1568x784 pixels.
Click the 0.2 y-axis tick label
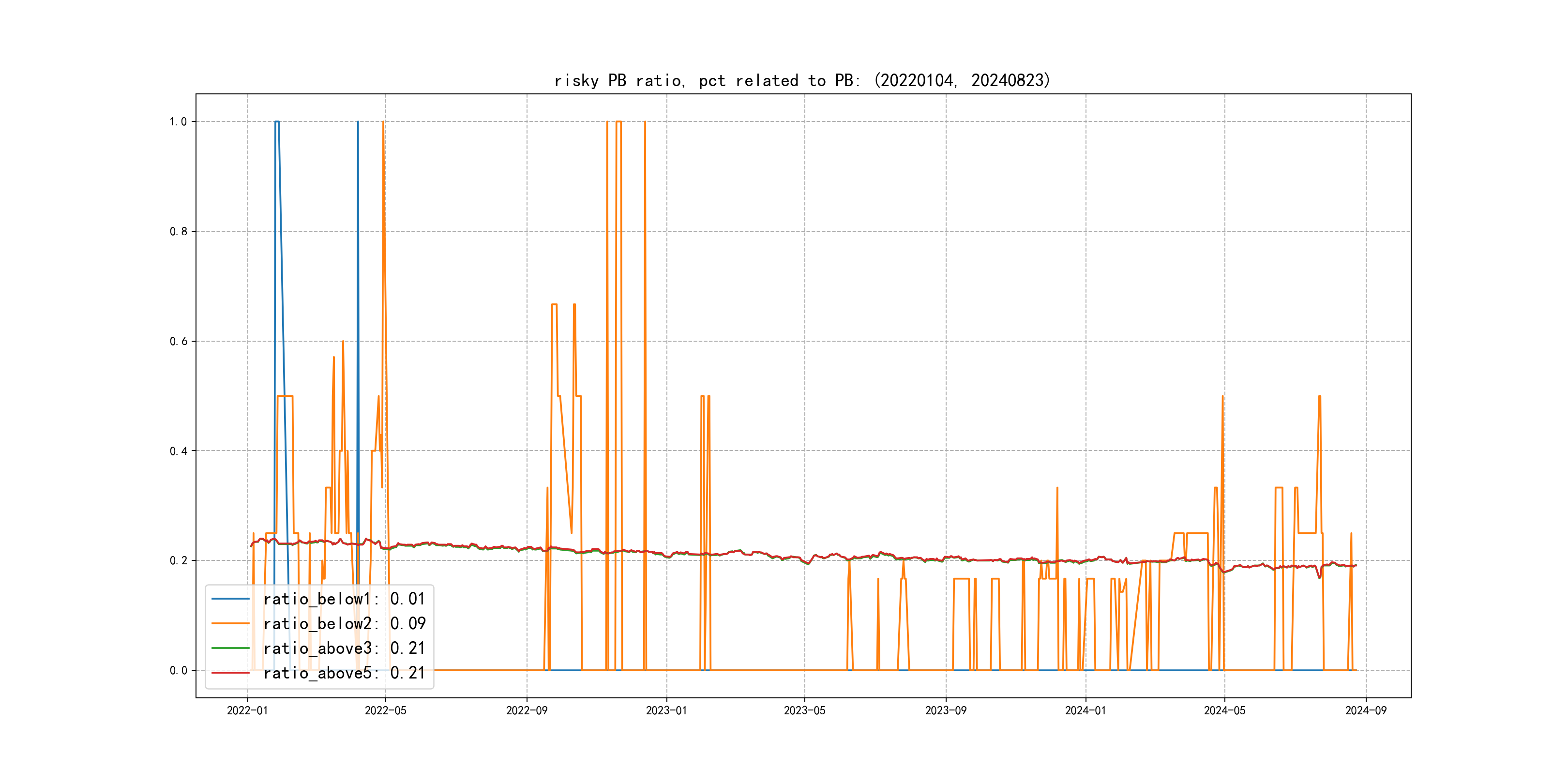179,560
